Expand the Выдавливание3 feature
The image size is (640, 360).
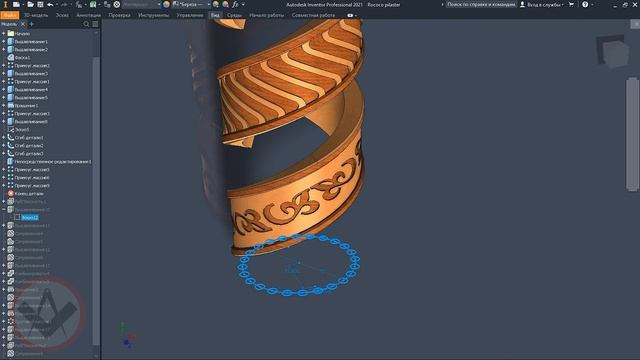(4, 73)
